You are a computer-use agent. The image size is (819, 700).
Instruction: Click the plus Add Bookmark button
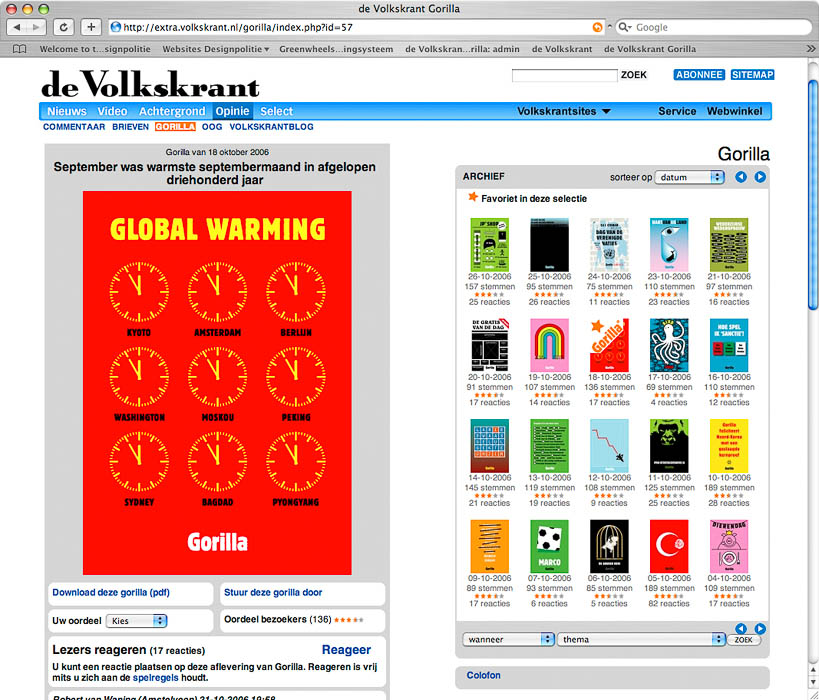91,27
